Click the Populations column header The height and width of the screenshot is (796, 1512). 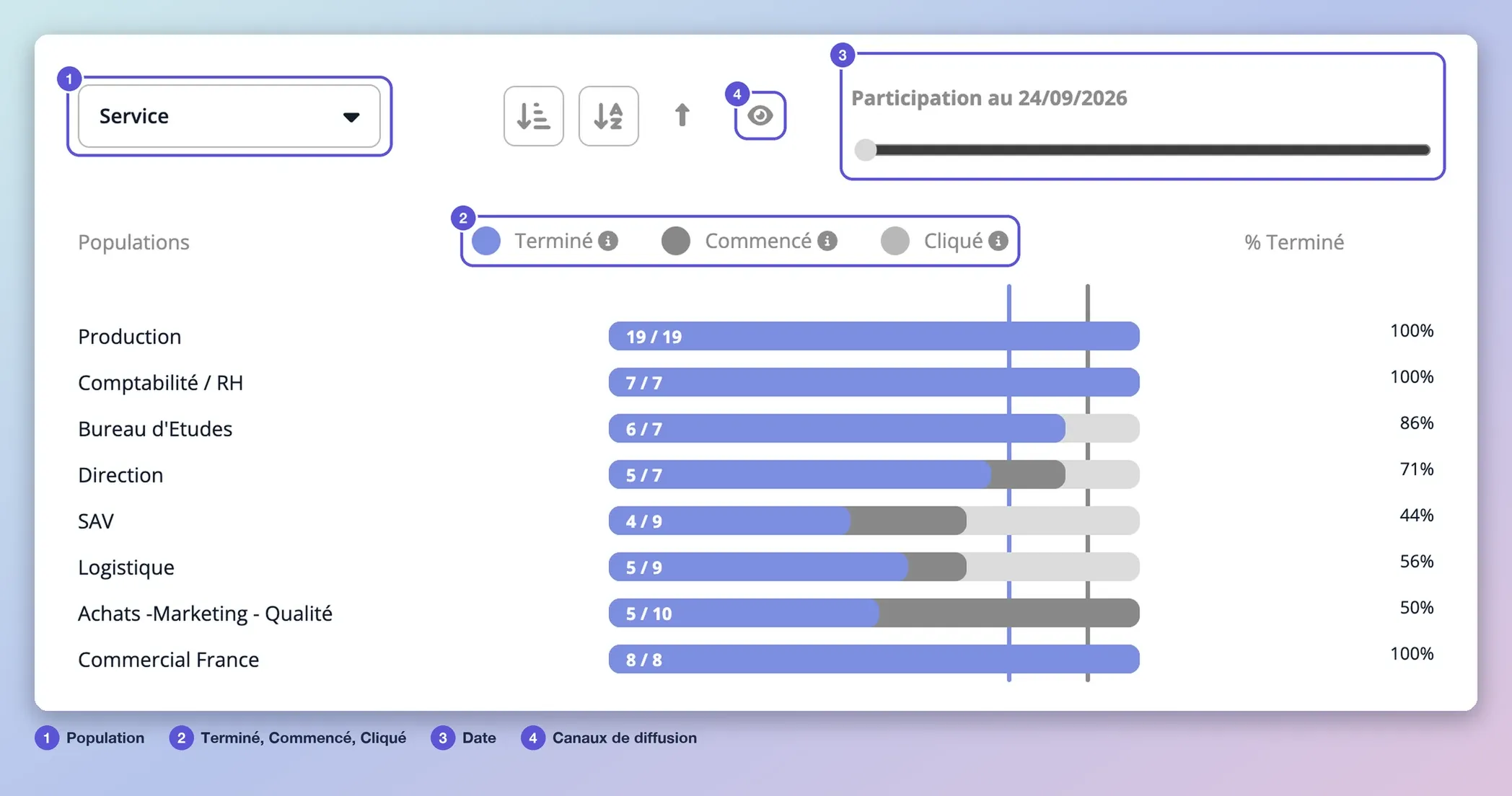[x=133, y=242]
